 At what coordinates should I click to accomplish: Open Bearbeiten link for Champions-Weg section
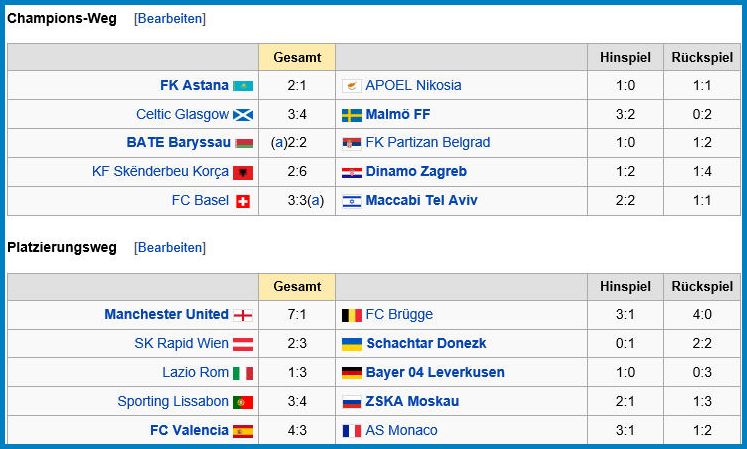170,19
